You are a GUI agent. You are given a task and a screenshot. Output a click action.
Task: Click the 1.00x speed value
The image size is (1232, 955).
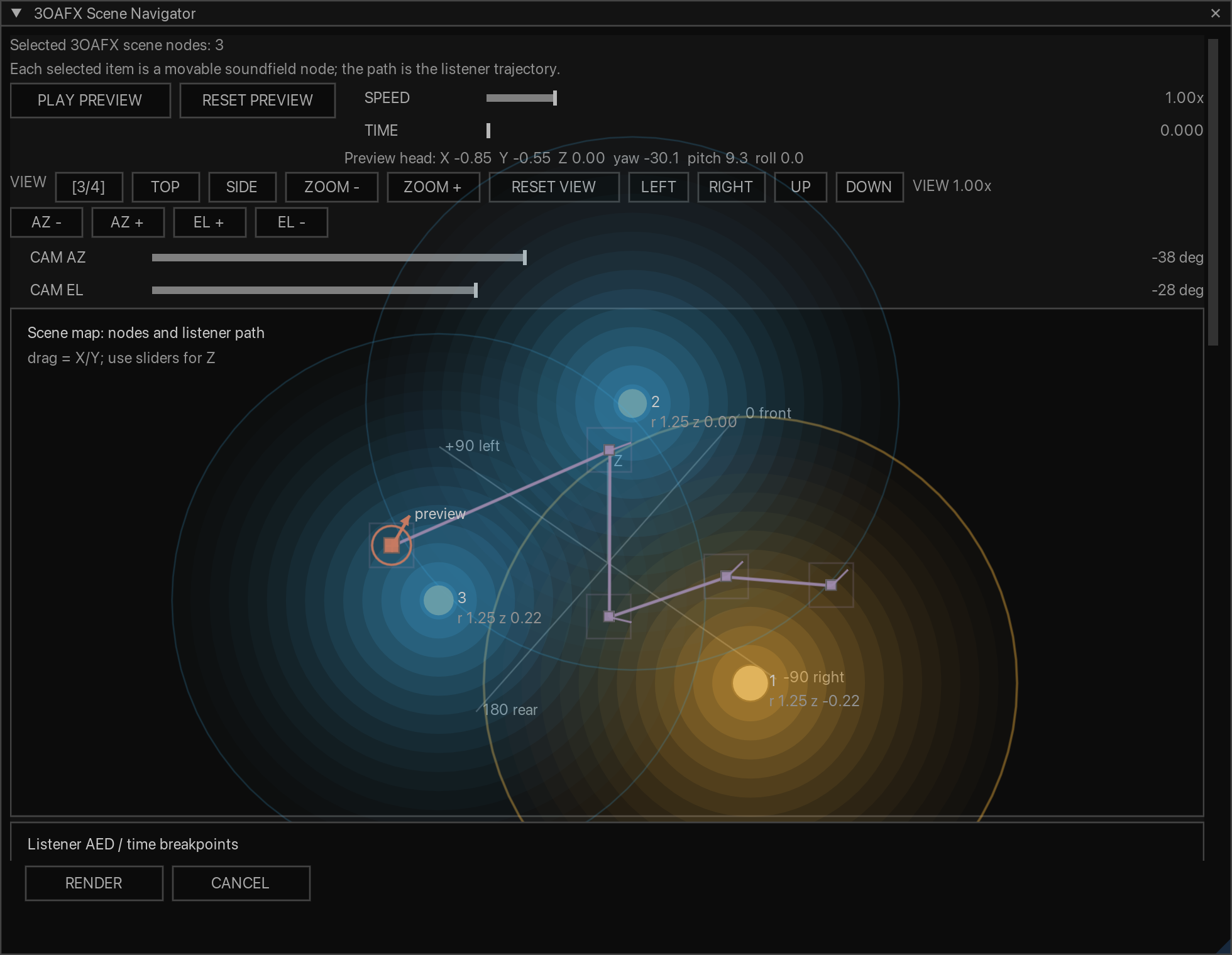point(1184,98)
